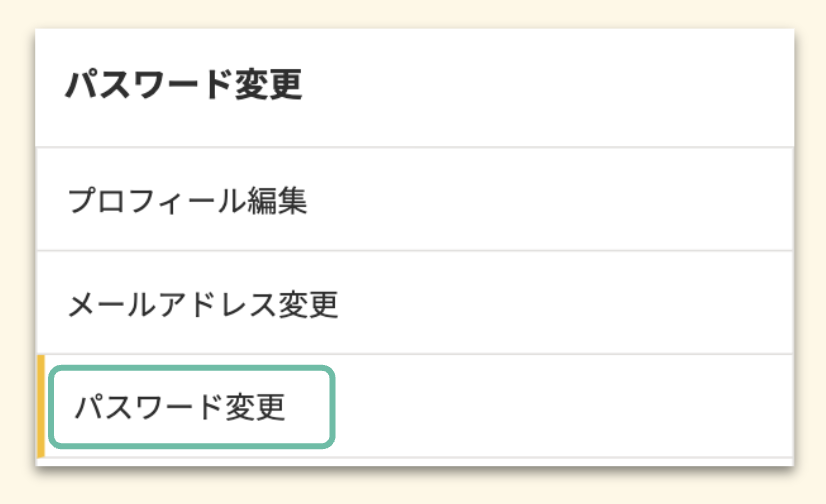Click the bold パスワード変更 header title
Image resolution: width=826 pixels, height=504 pixels.
(x=184, y=87)
